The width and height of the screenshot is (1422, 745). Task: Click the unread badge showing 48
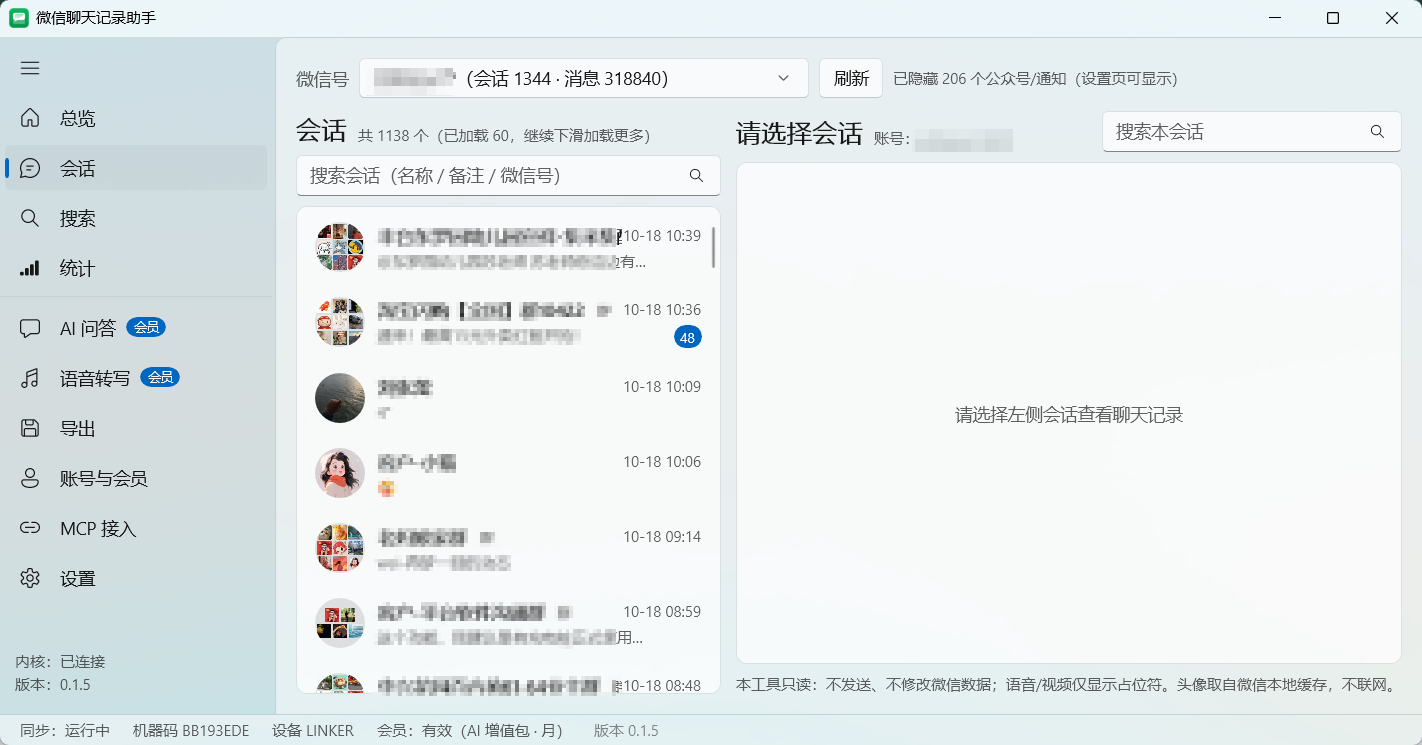coord(688,338)
